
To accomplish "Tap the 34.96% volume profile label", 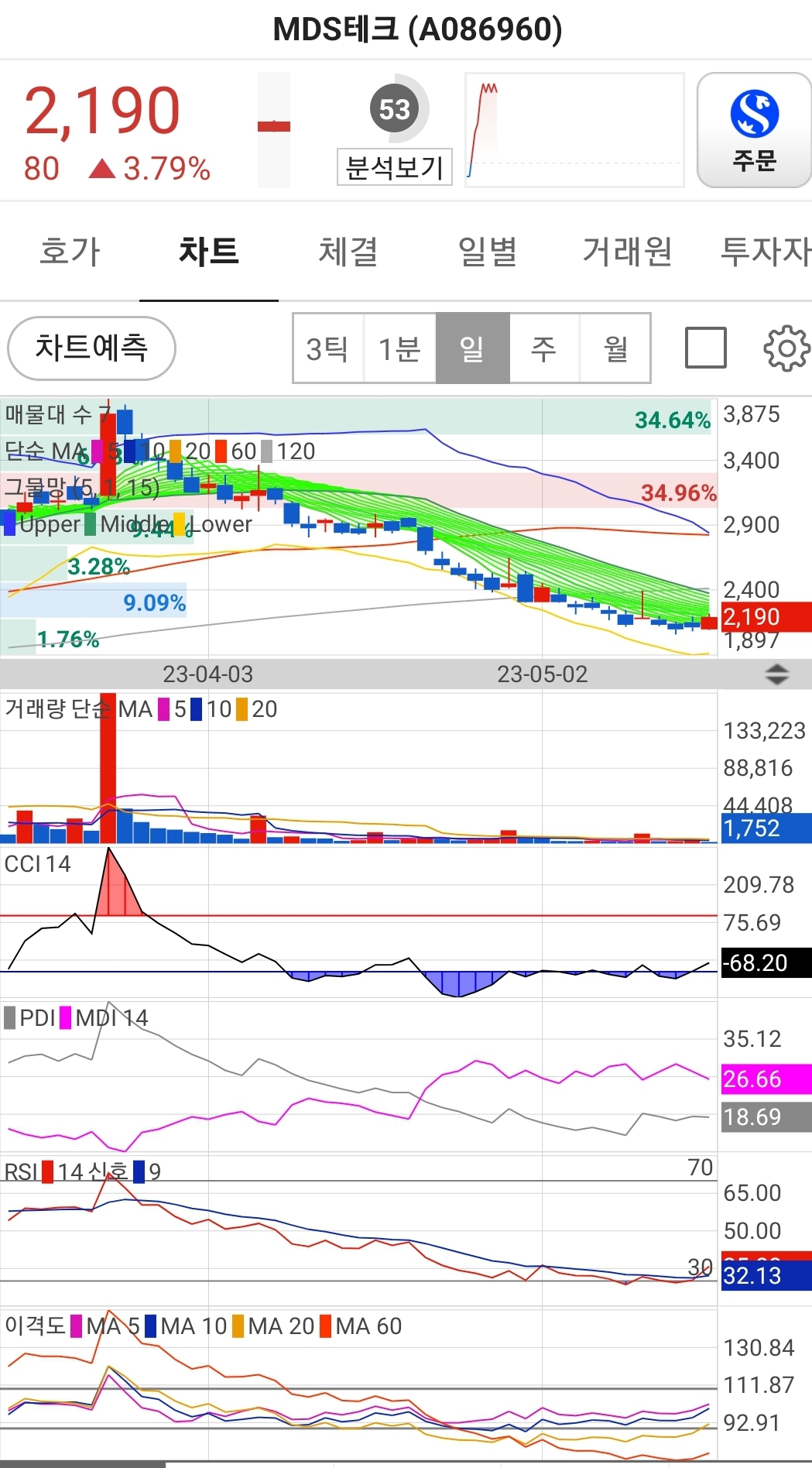I will (679, 493).
